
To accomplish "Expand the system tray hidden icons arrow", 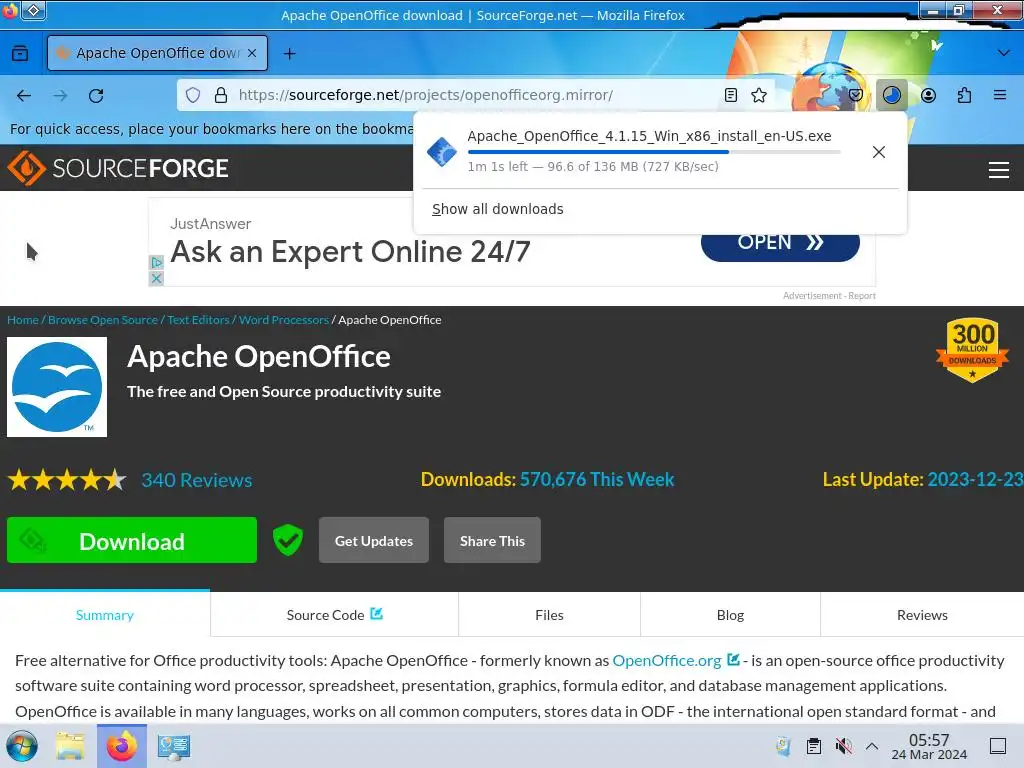I will 872,746.
